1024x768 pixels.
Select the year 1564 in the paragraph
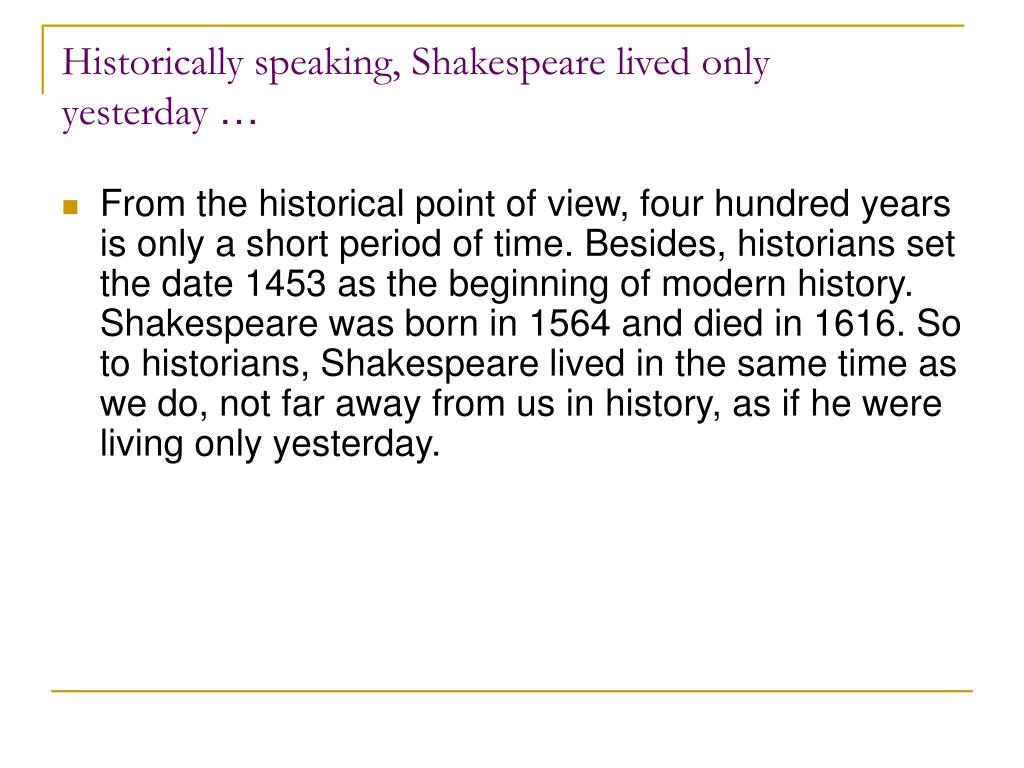569,324
